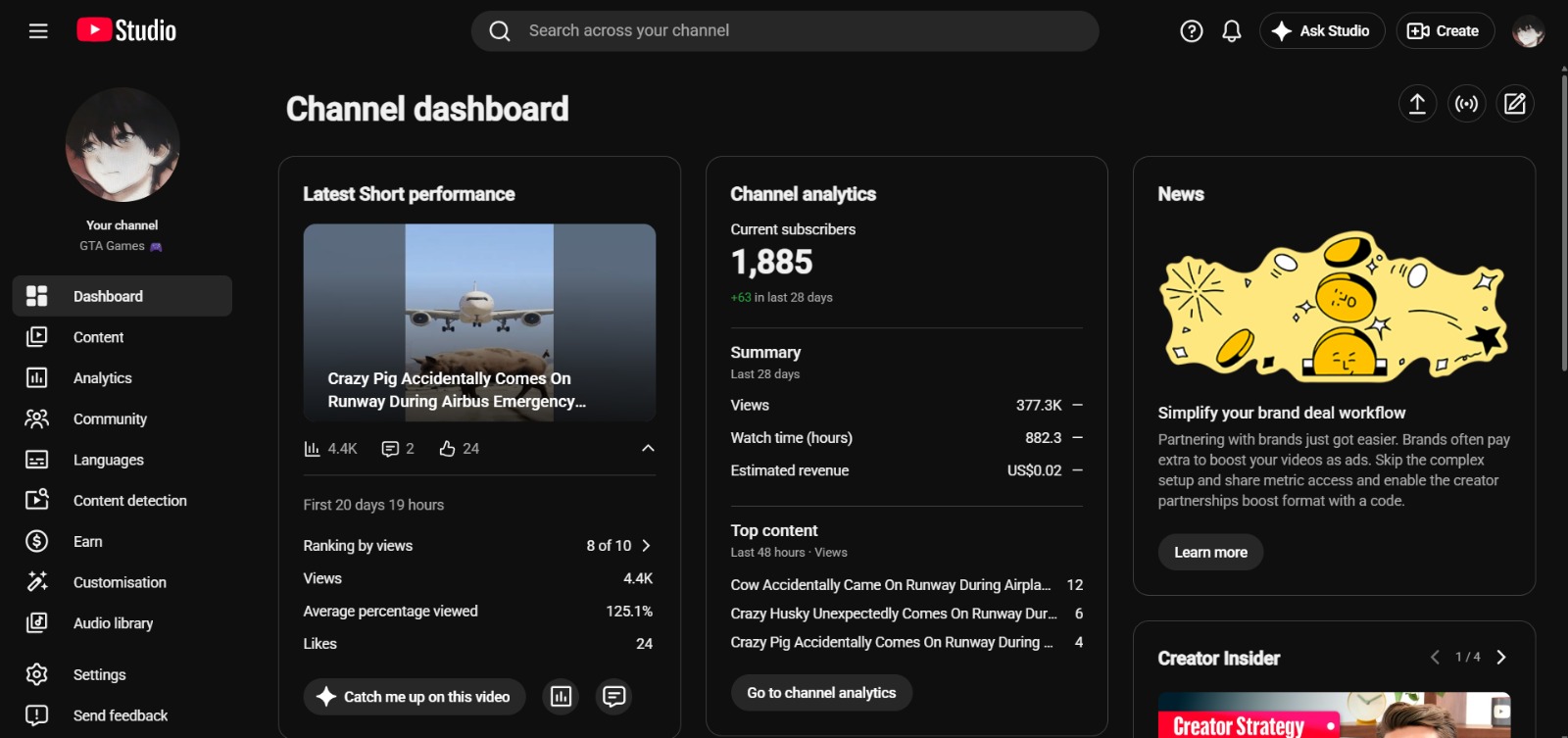Image resolution: width=1568 pixels, height=738 pixels.
Task: Open Content detection in the sidebar
Action: tap(122, 501)
